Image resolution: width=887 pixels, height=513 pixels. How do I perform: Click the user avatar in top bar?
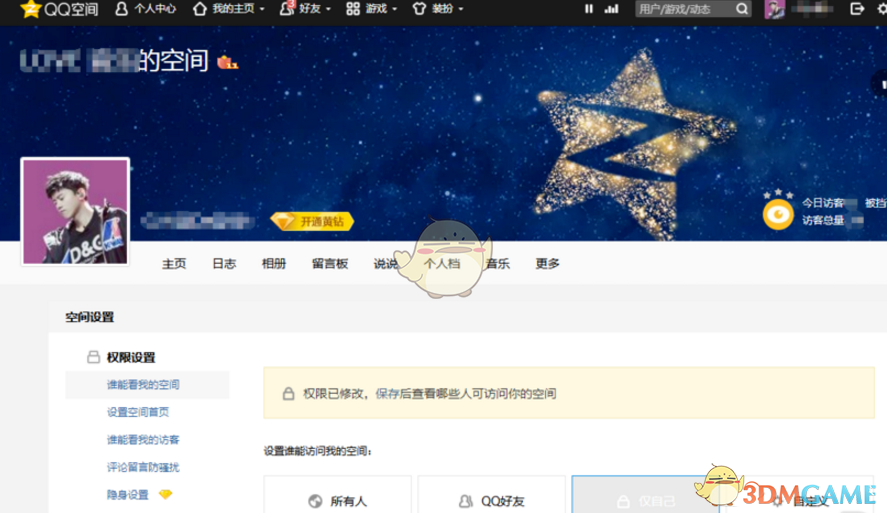click(x=774, y=9)
